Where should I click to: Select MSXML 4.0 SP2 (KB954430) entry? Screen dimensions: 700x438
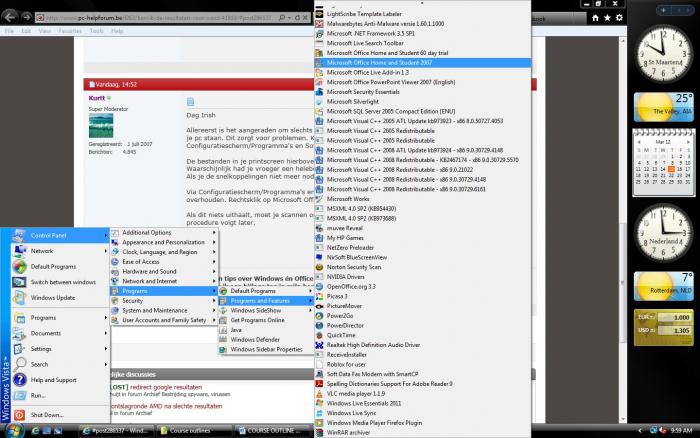tap(422, 209)
